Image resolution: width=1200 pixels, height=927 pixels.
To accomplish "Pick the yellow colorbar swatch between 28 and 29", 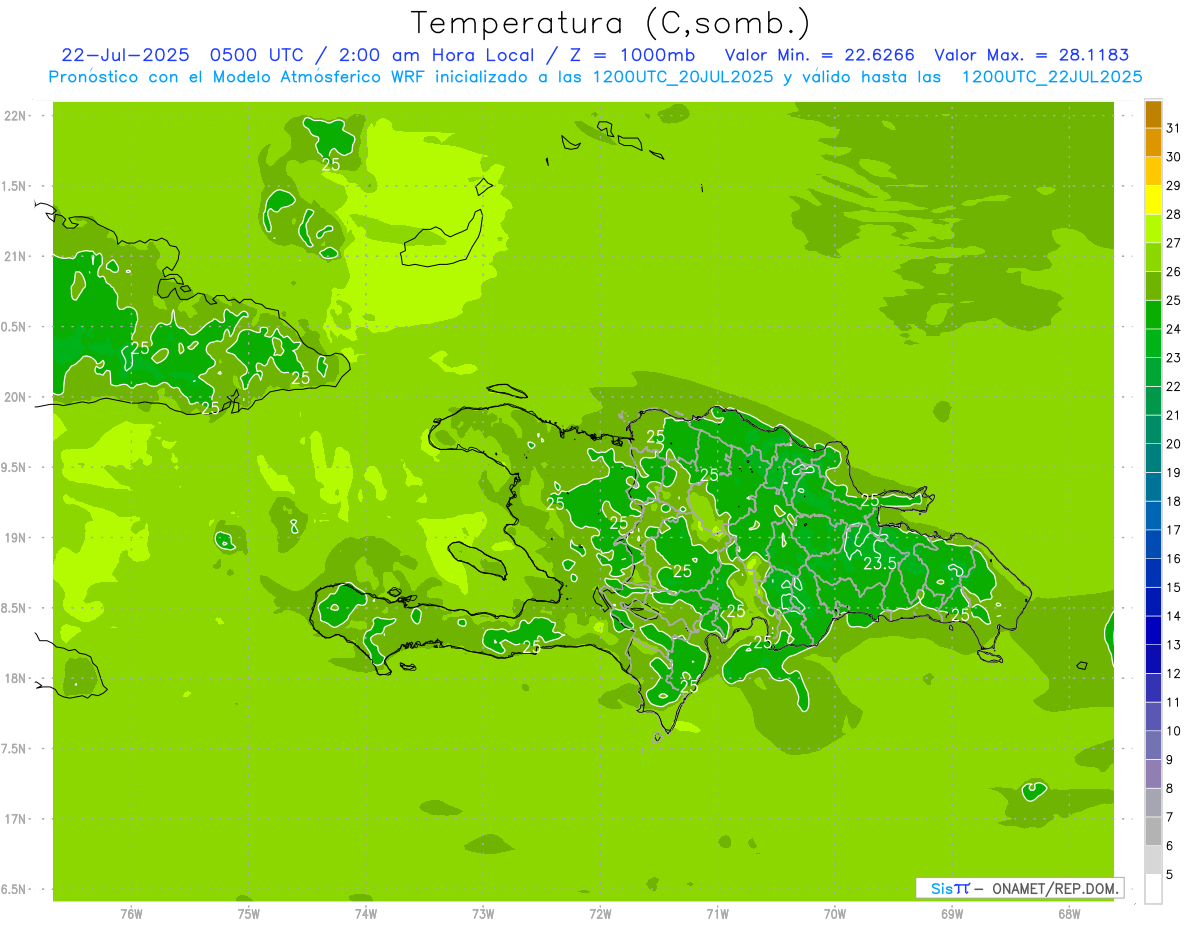I will (1153, 200).
